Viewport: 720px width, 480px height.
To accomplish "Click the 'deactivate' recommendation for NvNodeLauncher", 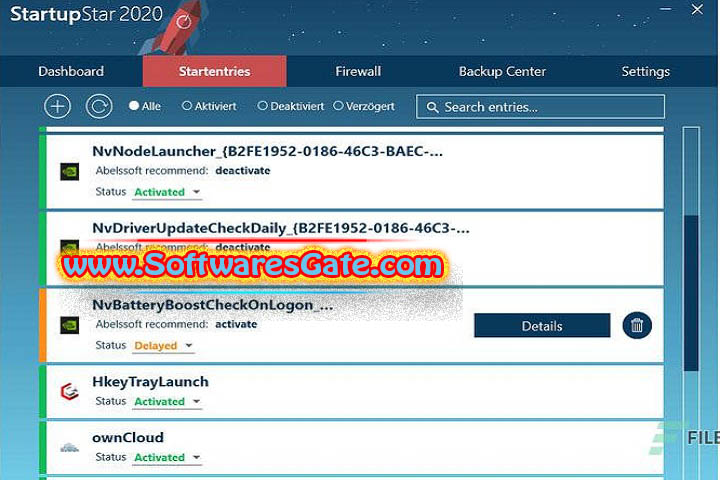I will point(242,170).
